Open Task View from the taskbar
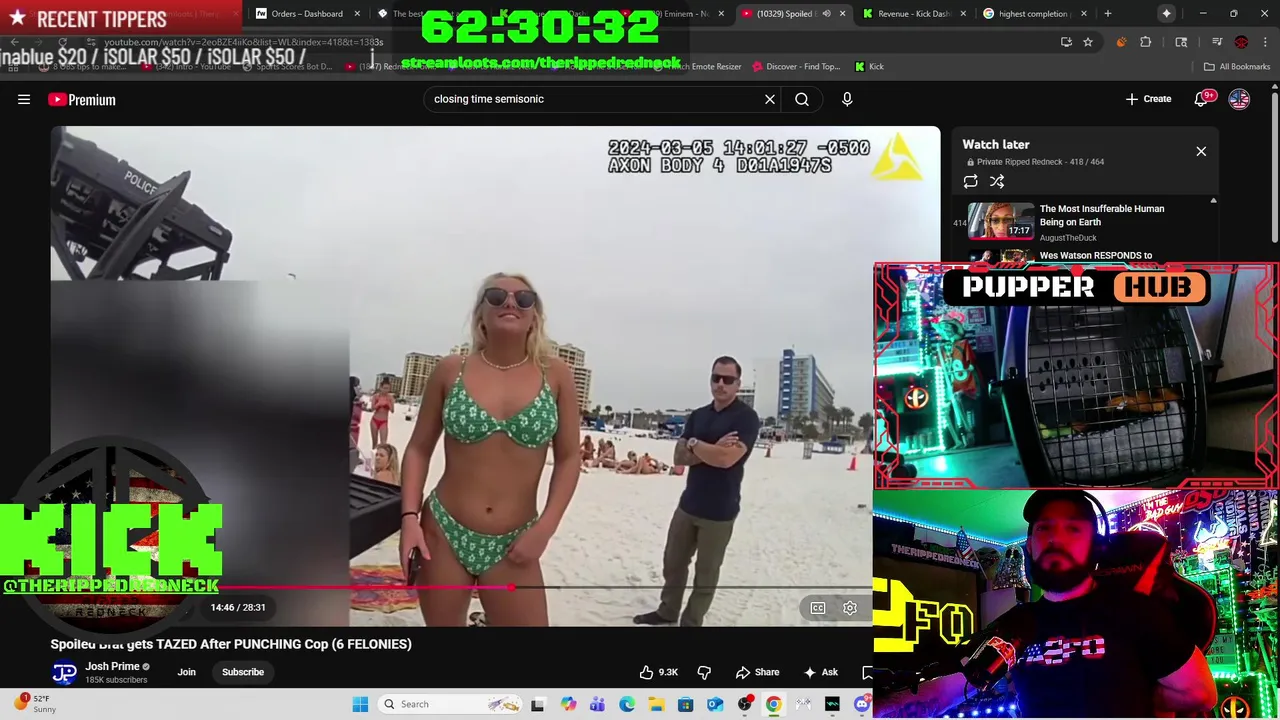1280x720 pixels. click(538, 704)
